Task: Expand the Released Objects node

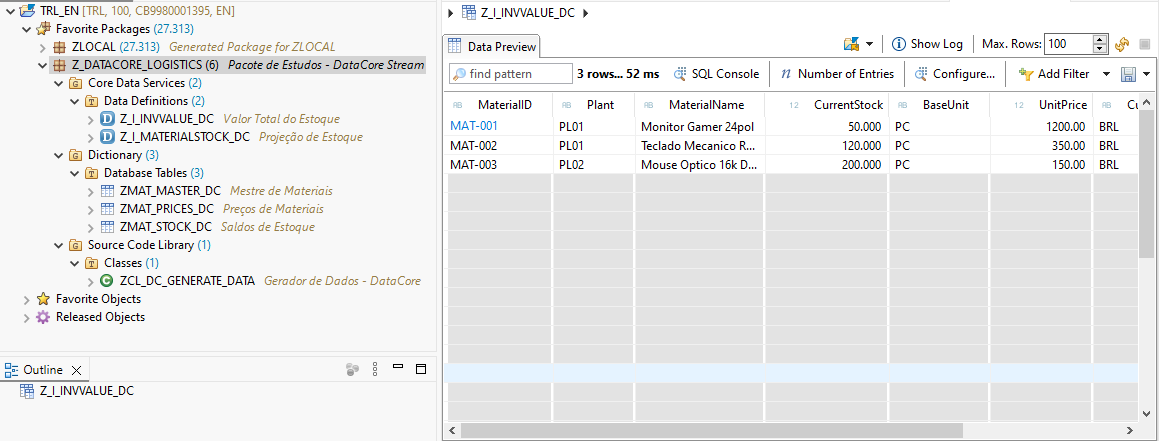Action: pyautogui.click(x=27, y=317)
